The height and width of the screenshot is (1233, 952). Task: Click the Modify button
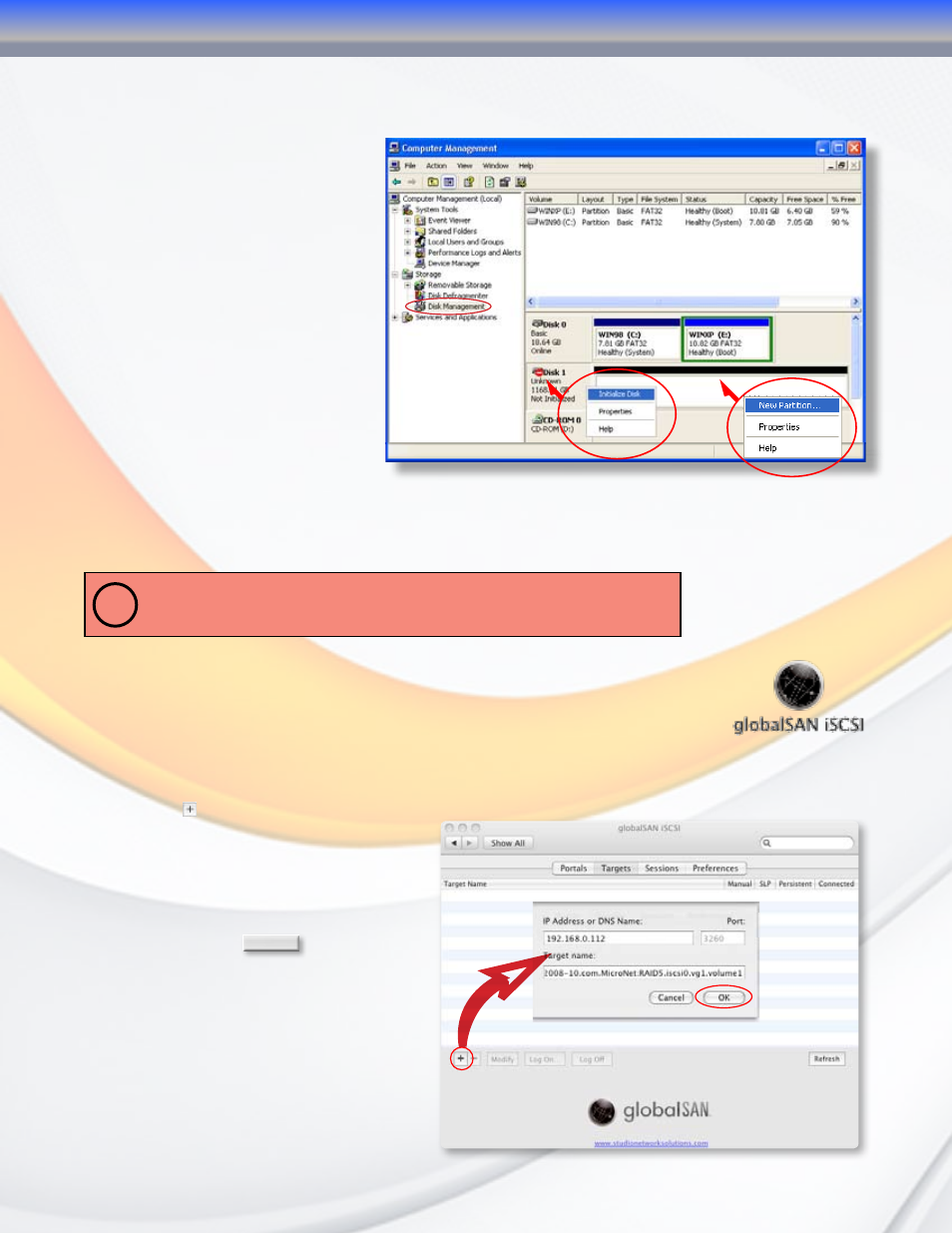click(502, 1059)
